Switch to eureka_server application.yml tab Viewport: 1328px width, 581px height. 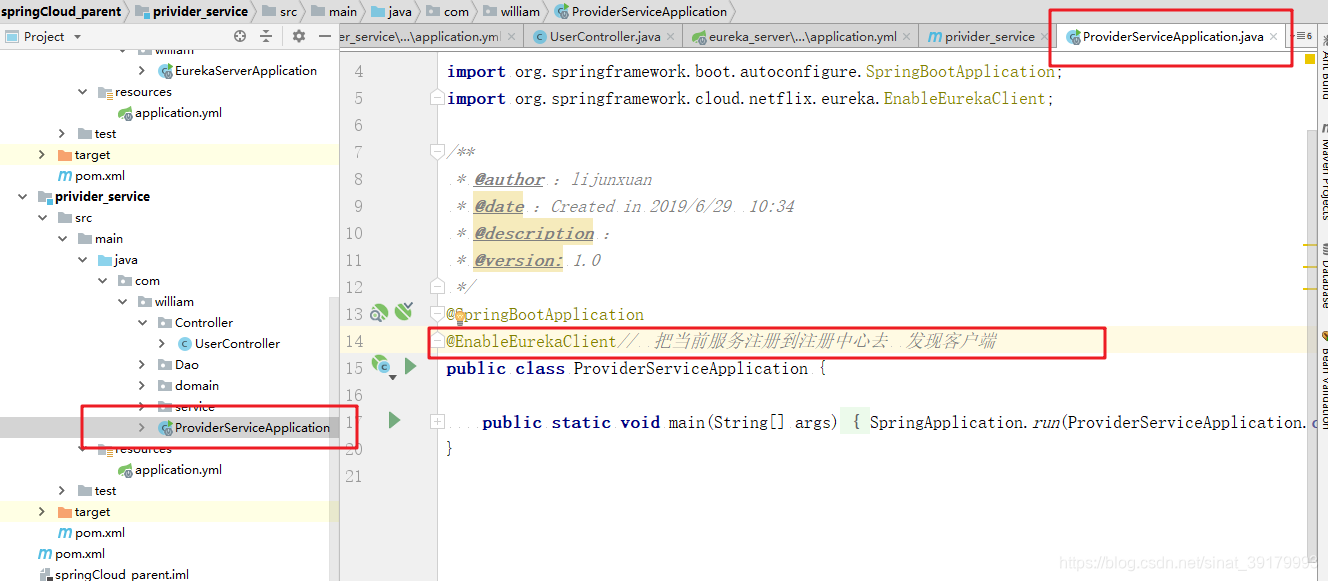click(x=802, y=37)
